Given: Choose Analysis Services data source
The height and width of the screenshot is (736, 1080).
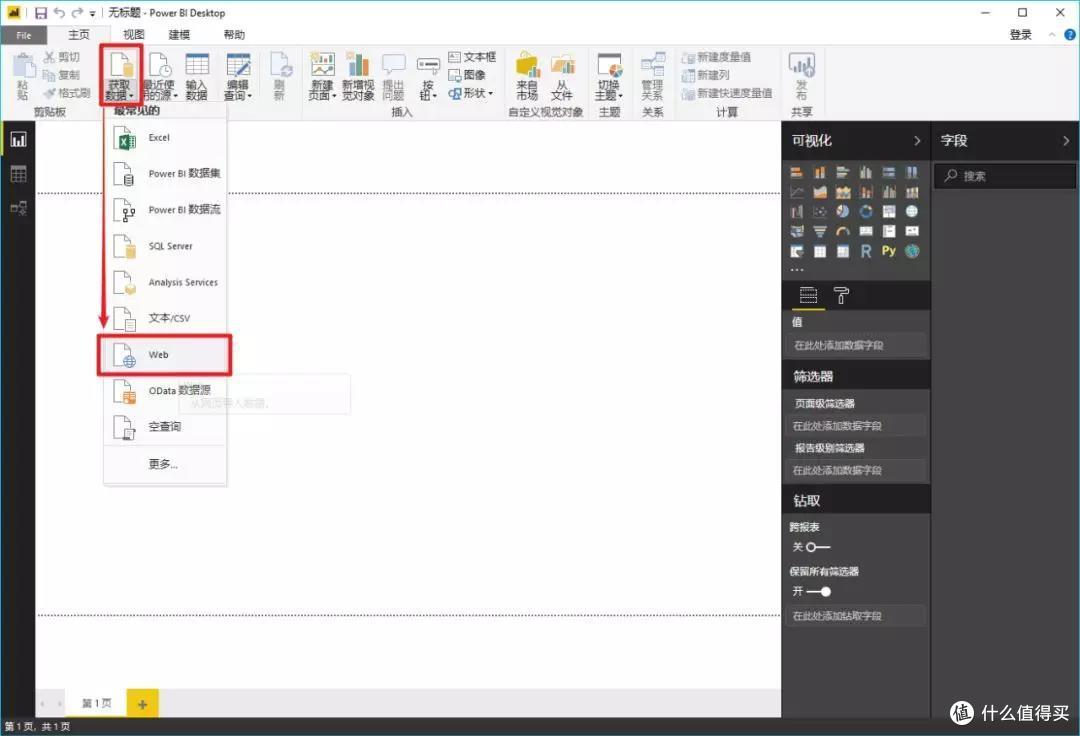Looking at the screenshot, I should [165, 282].
